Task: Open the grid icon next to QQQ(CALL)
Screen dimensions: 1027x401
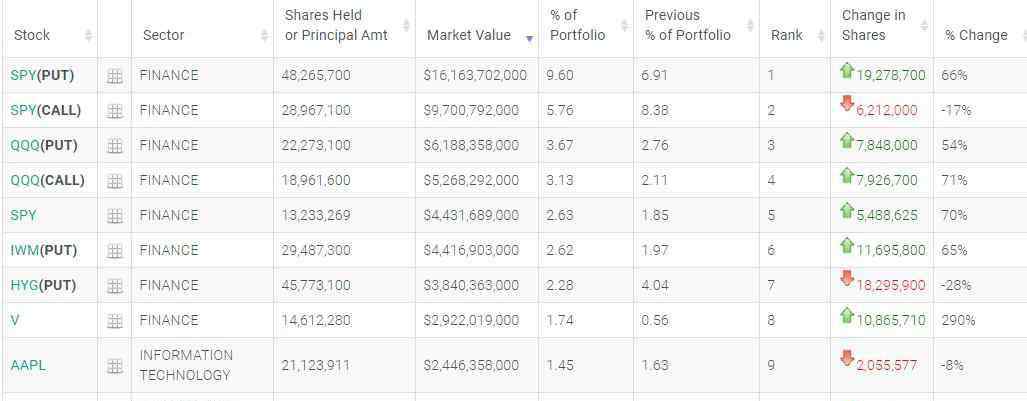Action: pyautogui.click(x=115, y=181)
